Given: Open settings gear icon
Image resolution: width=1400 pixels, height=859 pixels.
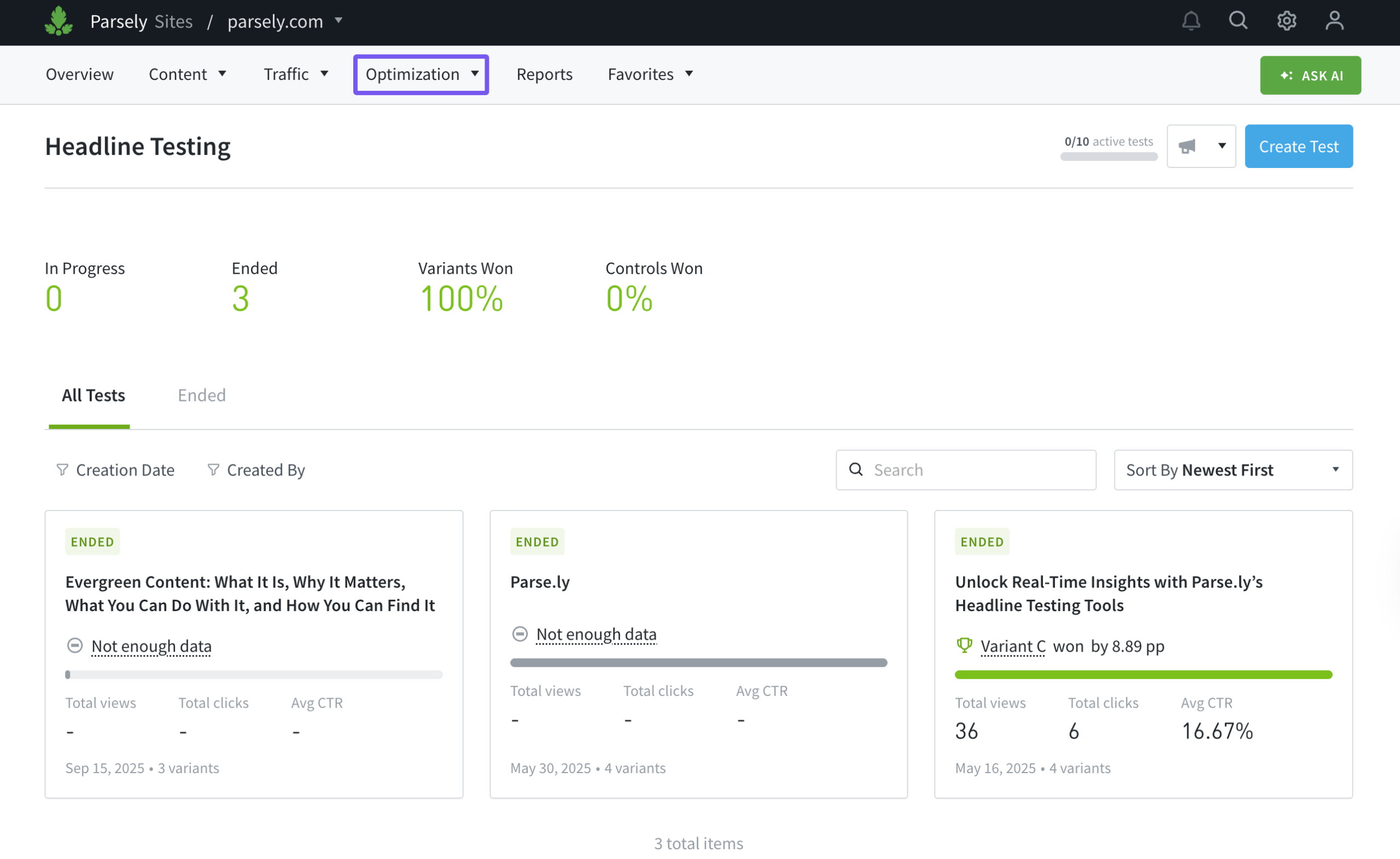Looking at the screenshot, I should click(x=1286, y=21).
